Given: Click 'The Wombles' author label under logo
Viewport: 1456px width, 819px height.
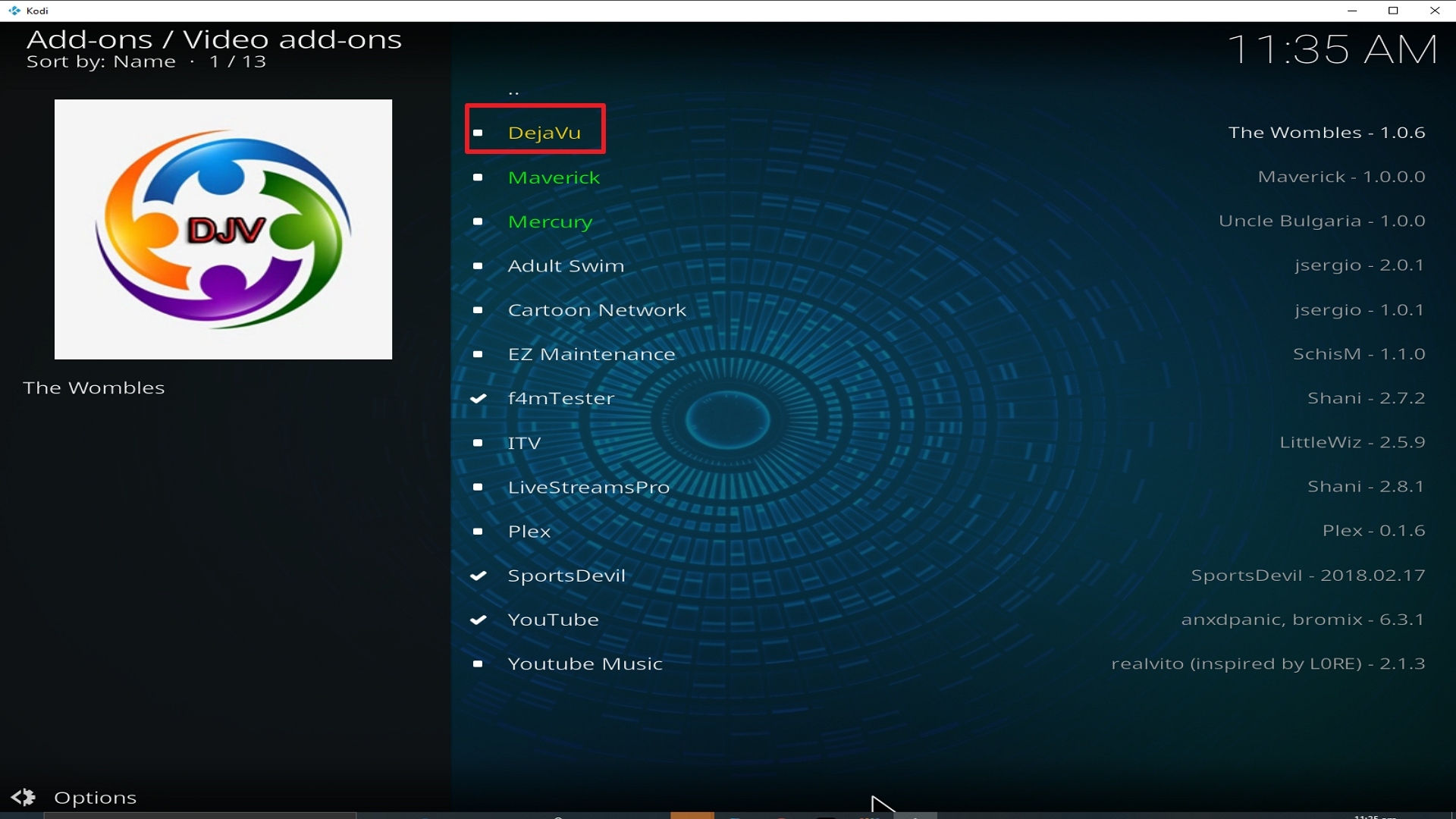Looking at the screenshot, I should [x=94, y=388].
